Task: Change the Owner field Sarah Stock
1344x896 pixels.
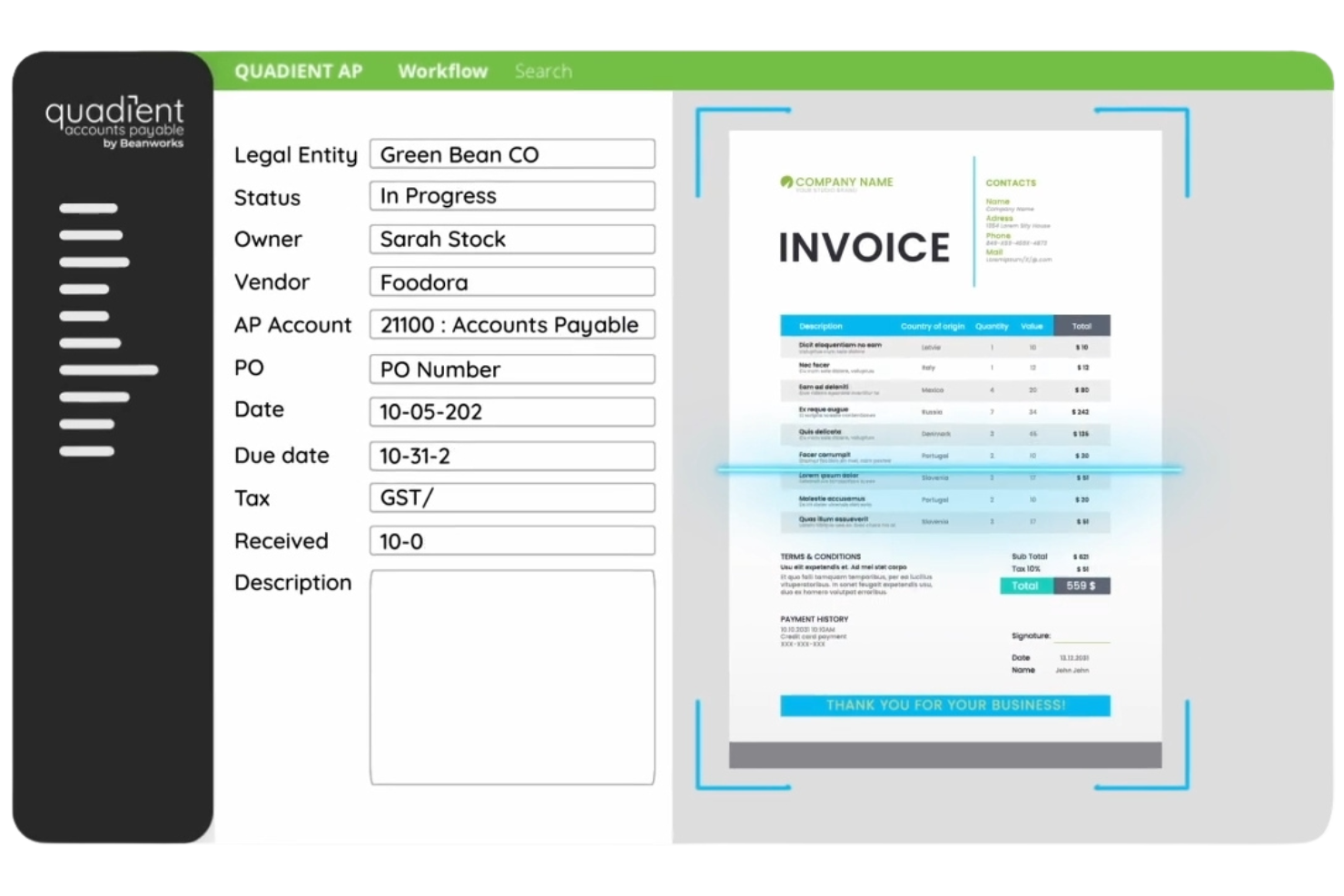Action: (x=511, y=240)
